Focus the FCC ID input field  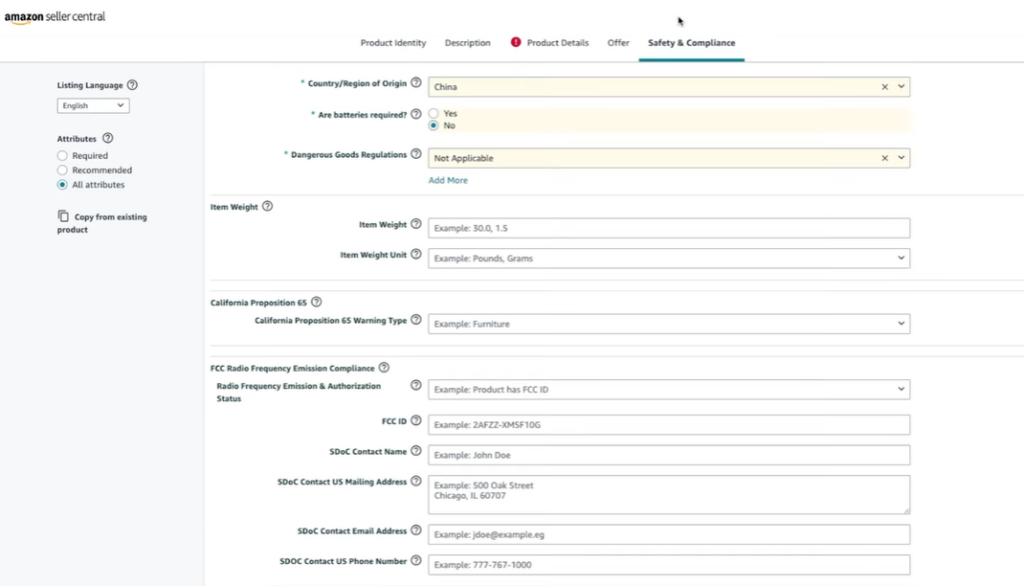tap(669, 425)
